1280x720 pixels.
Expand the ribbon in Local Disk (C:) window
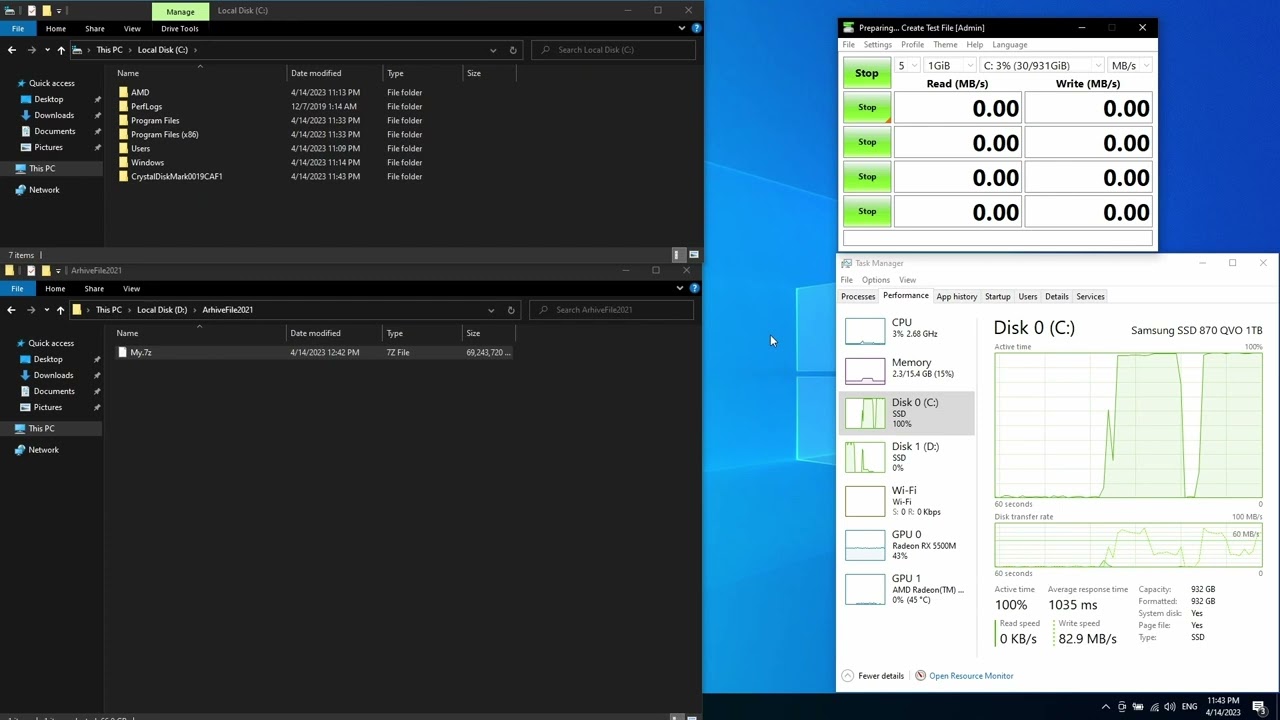coord(682,29)
